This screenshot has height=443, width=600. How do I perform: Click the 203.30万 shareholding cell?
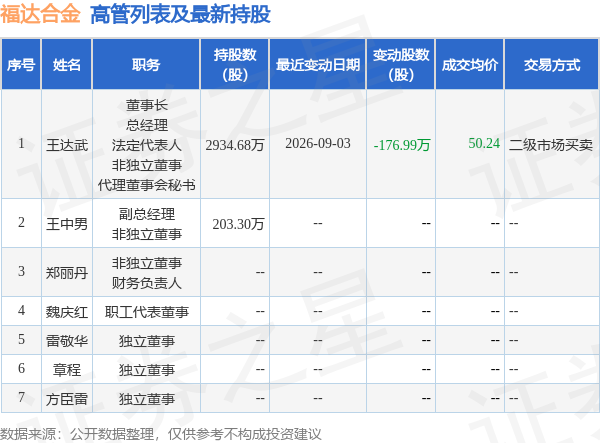pyautogui.click(x=238, y=224)
